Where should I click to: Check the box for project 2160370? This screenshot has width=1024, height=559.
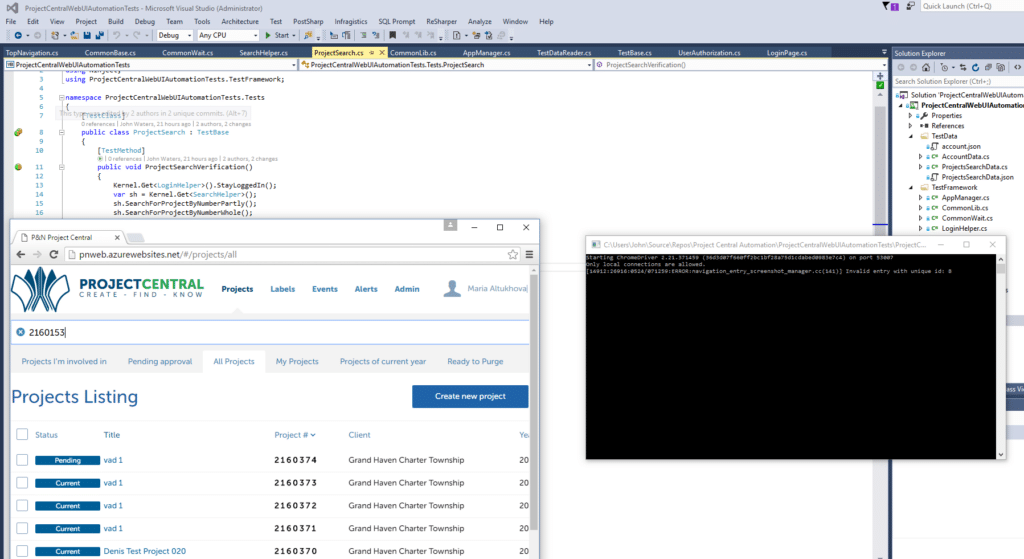click(x=22, y=551)
